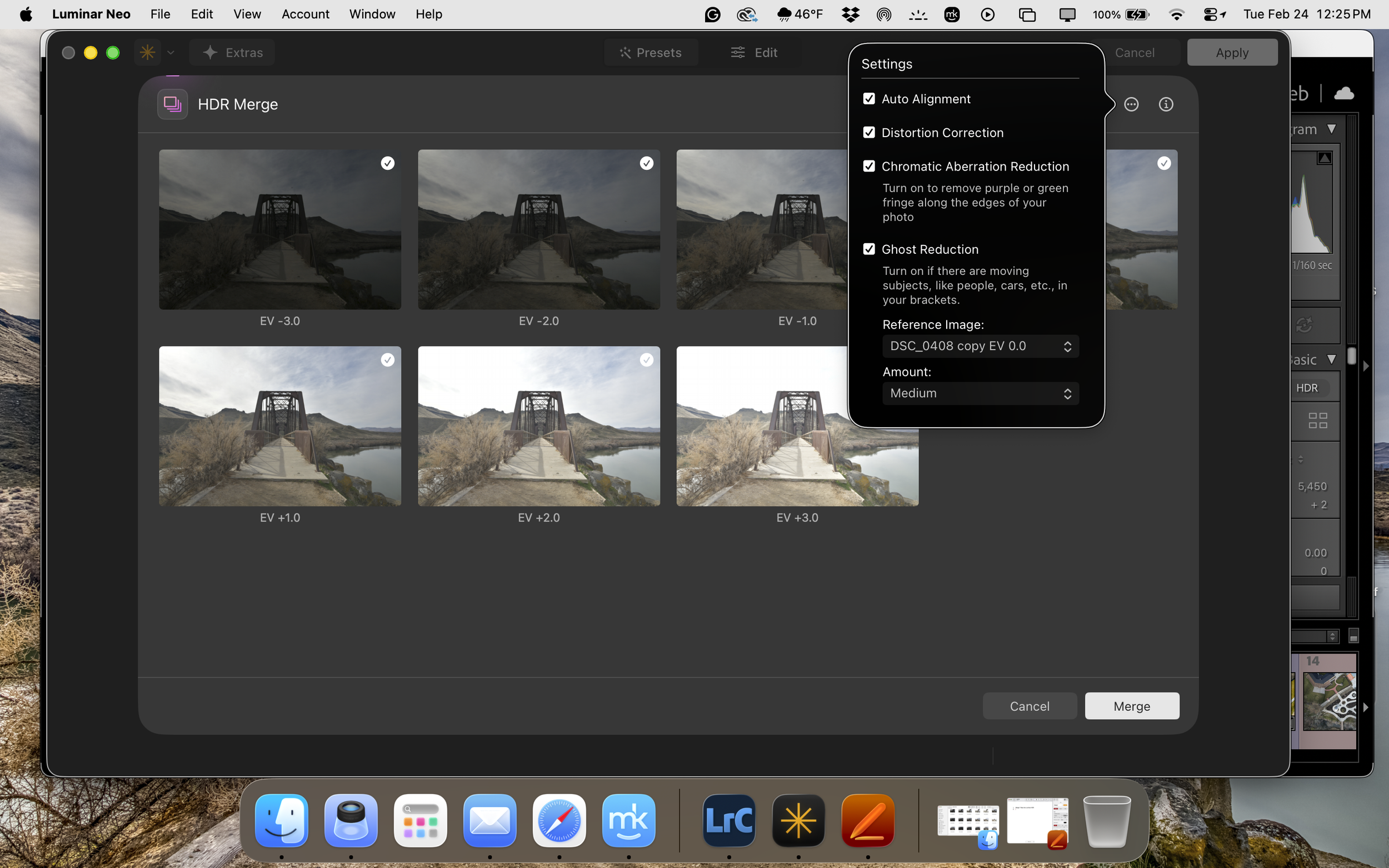
Task: Click the info icon in HDR Merge
Action: pyautogui.click(x=1165, y=104)
